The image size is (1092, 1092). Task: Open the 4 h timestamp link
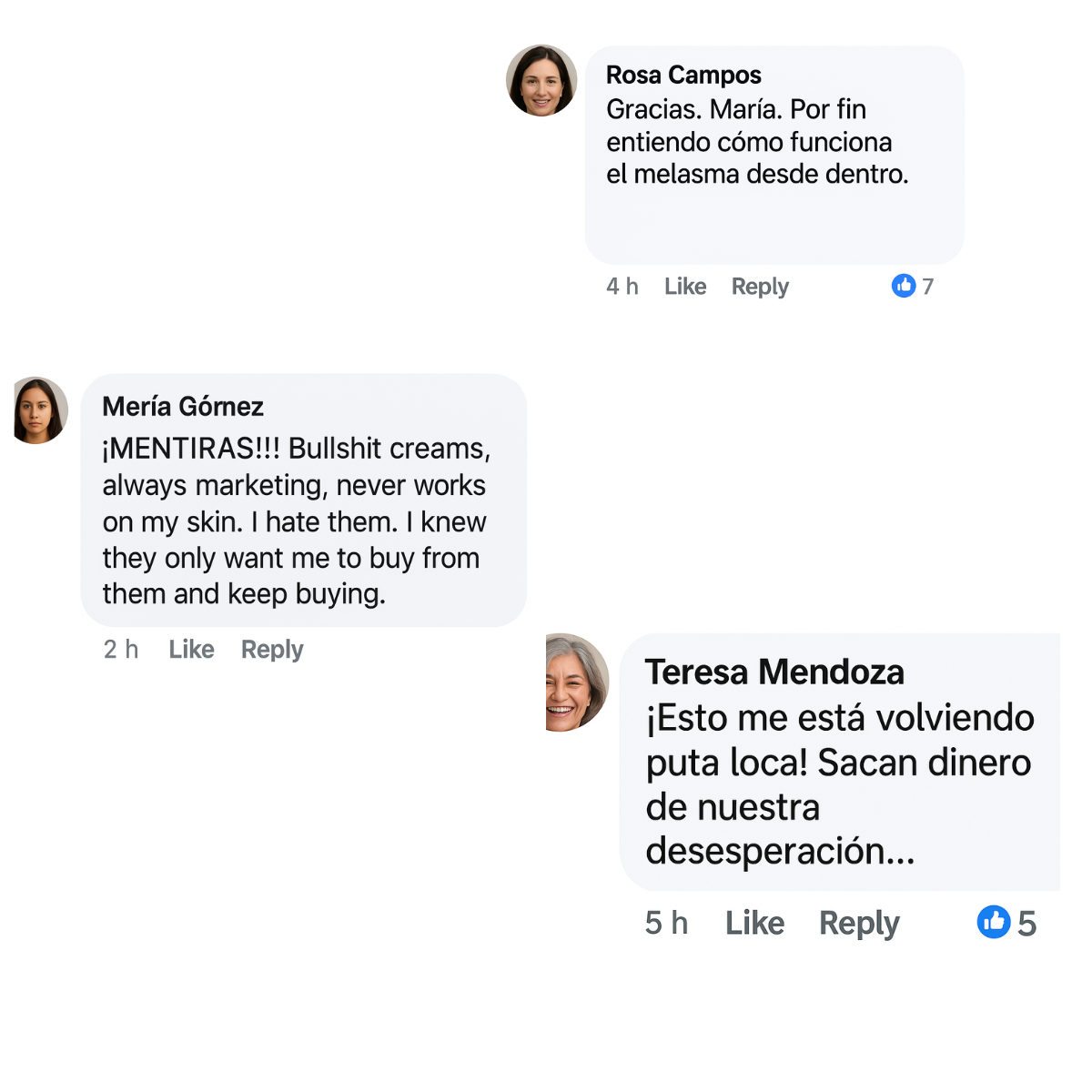pyautogui.click(x=622, y=287)
